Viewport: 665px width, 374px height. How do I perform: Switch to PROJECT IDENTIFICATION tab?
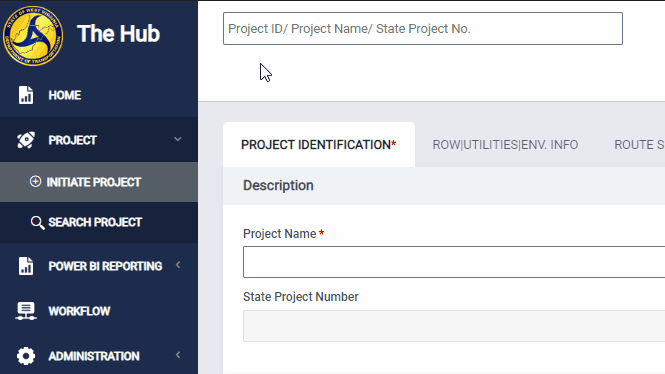(x=319, y=145)
